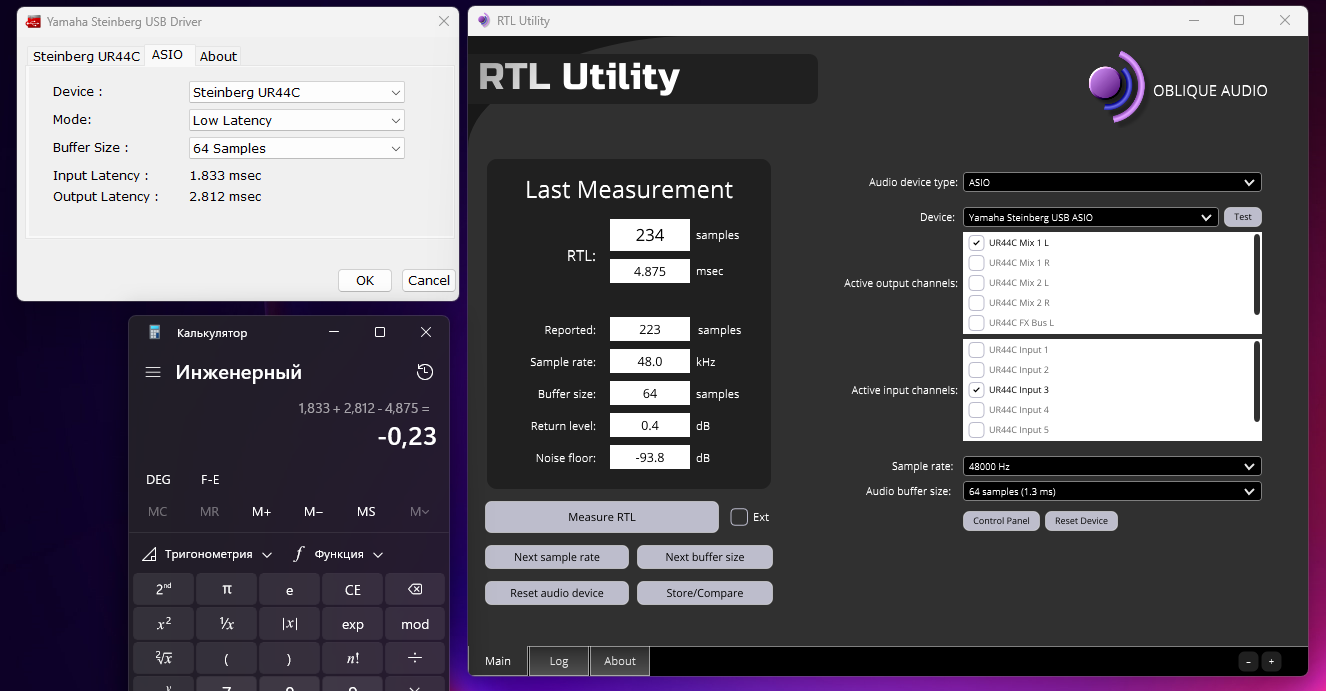
Task: Open the About tab in driver dialog
Action: (x=218, y=56)
